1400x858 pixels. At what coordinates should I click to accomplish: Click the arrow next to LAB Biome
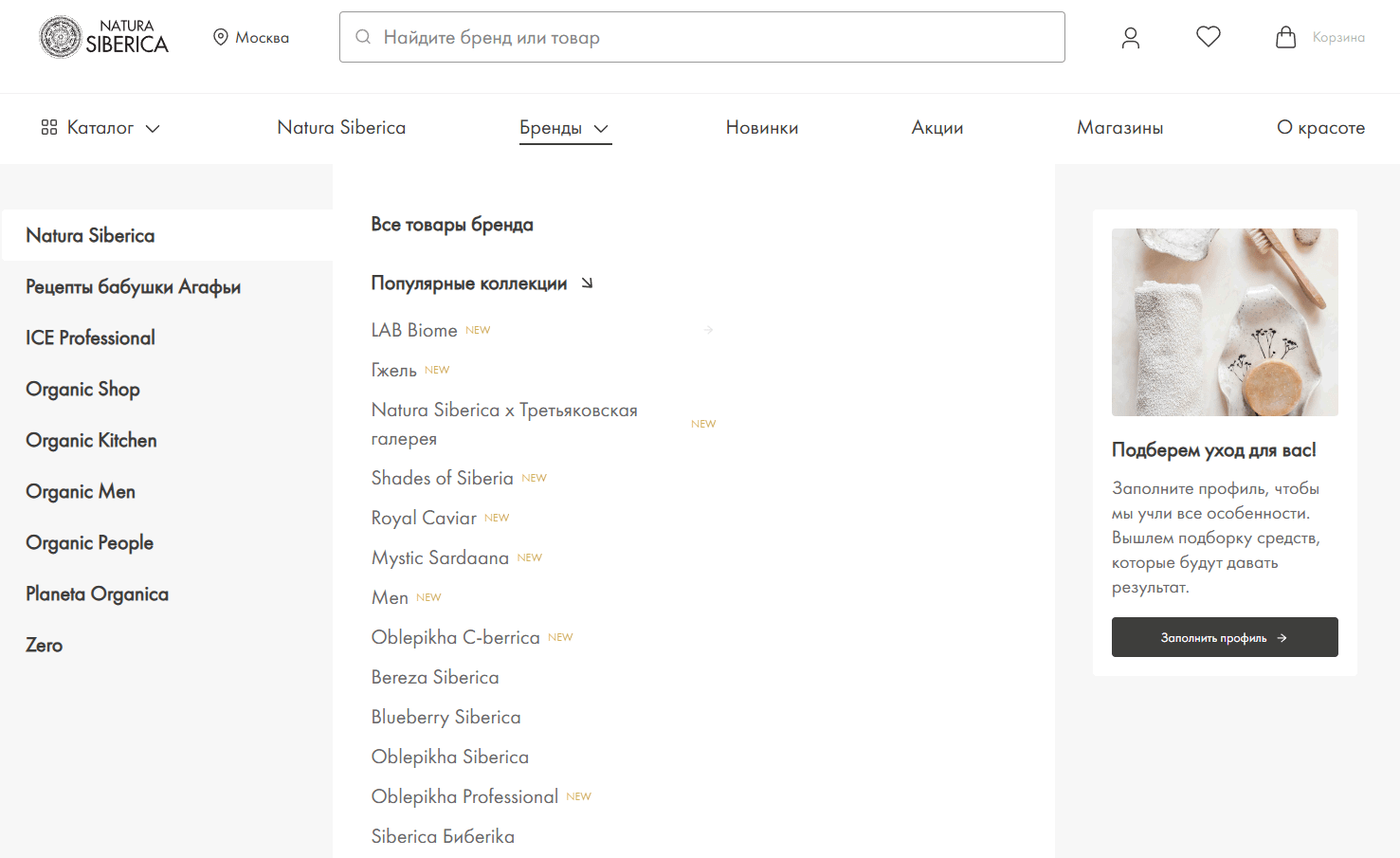pos(708,330)
